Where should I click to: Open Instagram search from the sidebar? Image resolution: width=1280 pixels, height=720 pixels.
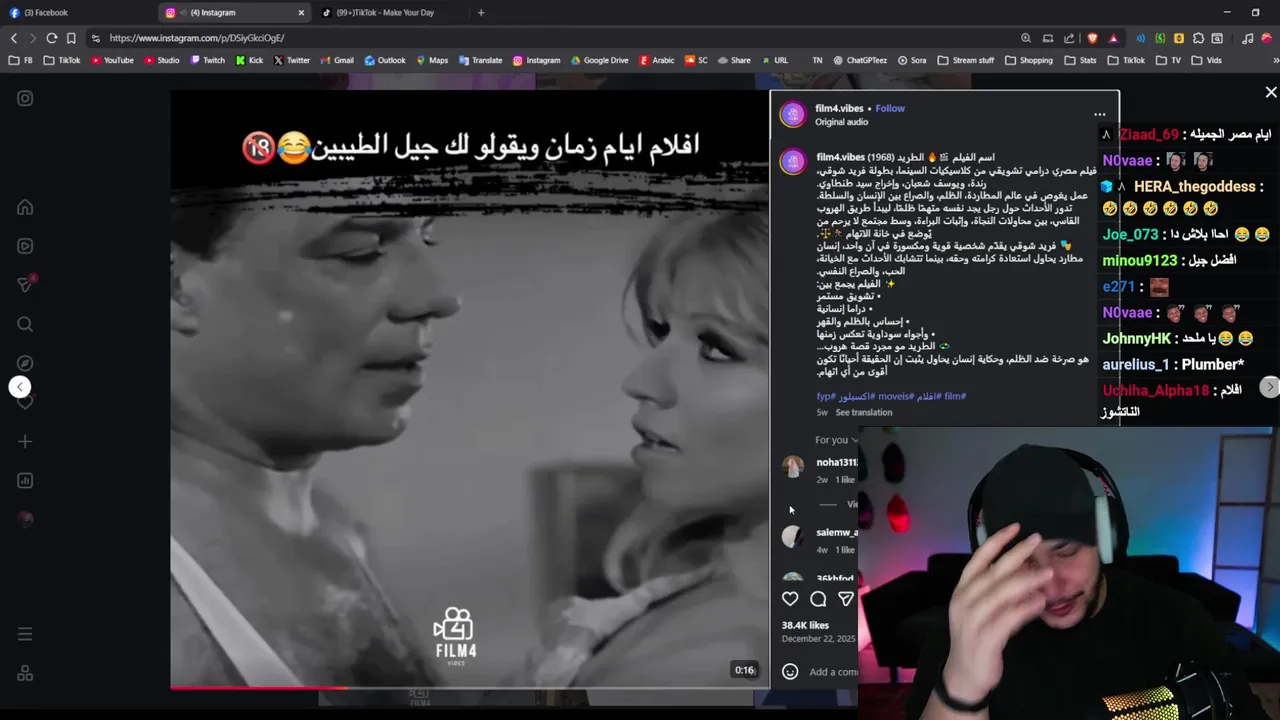click(25, 324)
